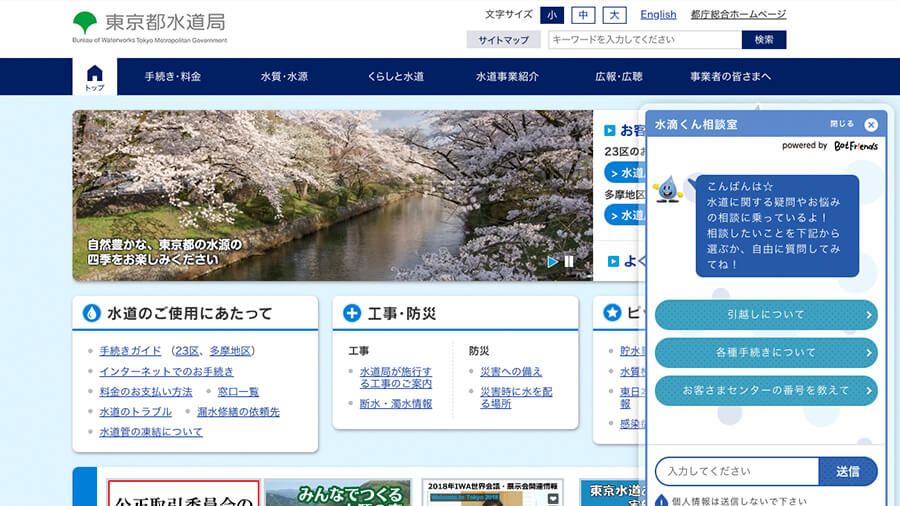Image resolution: width=900 pixels, height=506 pixels.
Task: Open 都庁総合ホームページ link
Action: tap(738, 15)
